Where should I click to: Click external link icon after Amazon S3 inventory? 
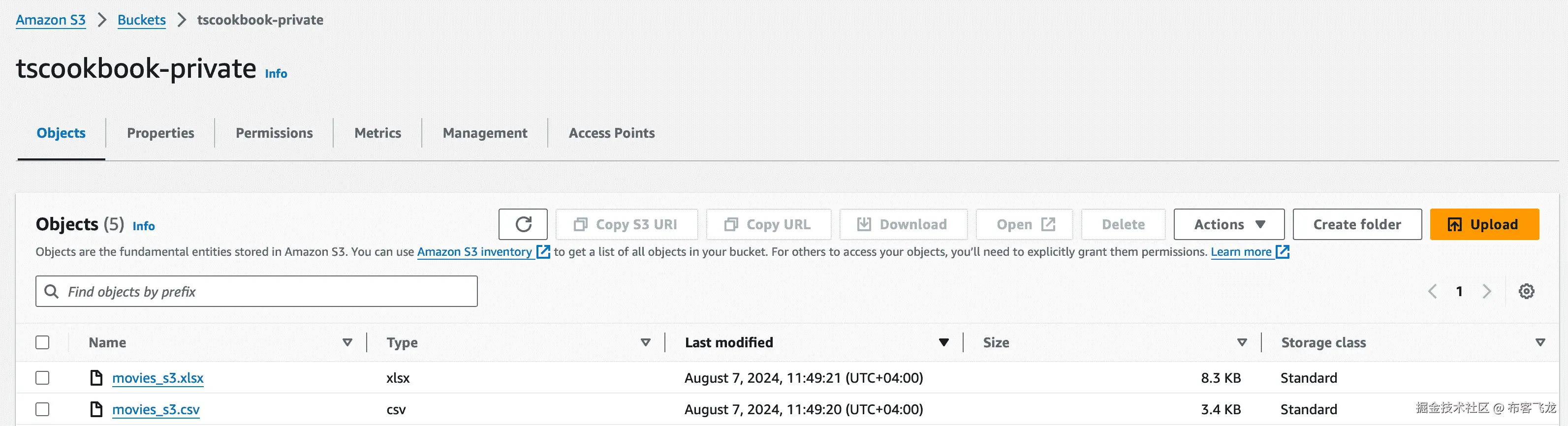pyautogui.click(x=543, y=252)
